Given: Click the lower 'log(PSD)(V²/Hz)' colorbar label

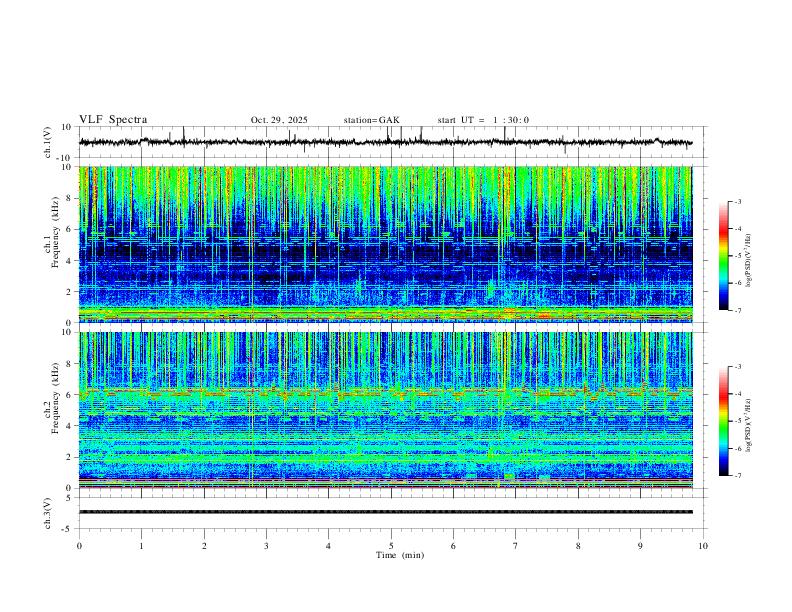Looking at the screenshot, I should (x=749, y=425).
